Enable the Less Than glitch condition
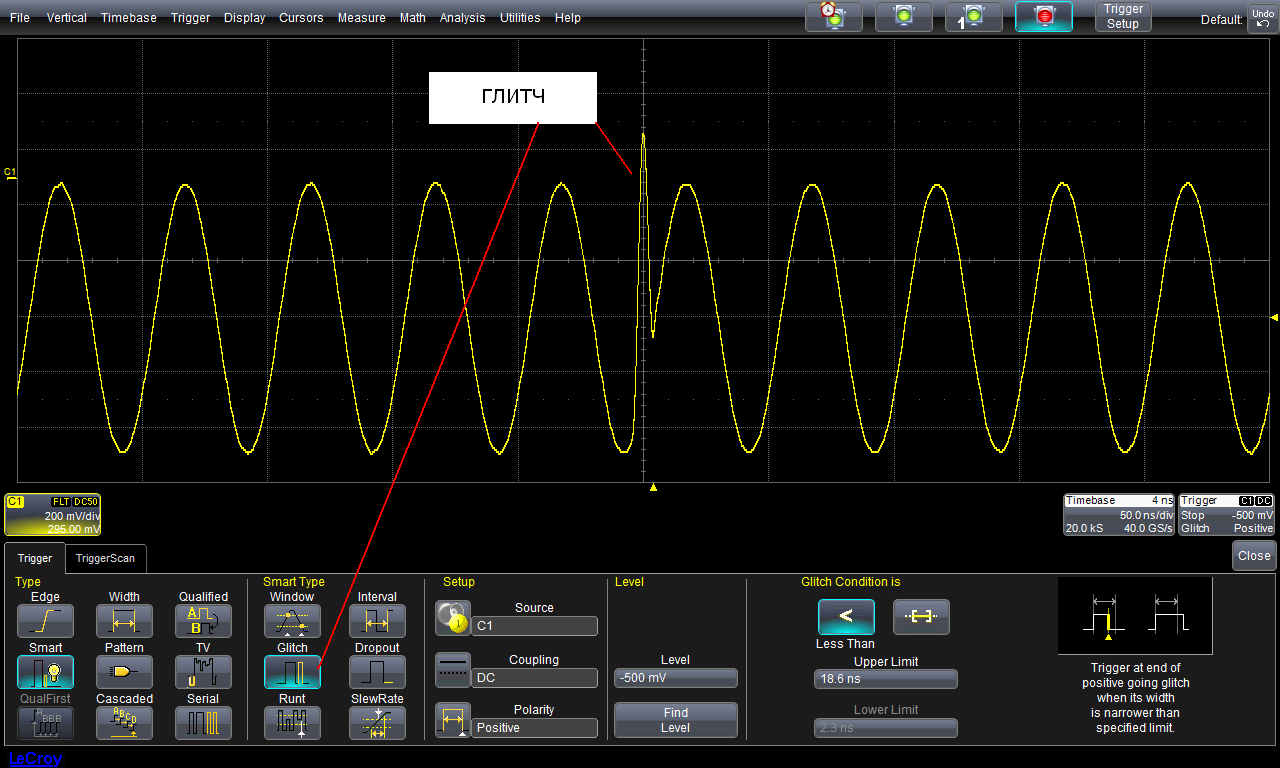1280x768 pixels. pyautogui.click(x=846, y=617)
